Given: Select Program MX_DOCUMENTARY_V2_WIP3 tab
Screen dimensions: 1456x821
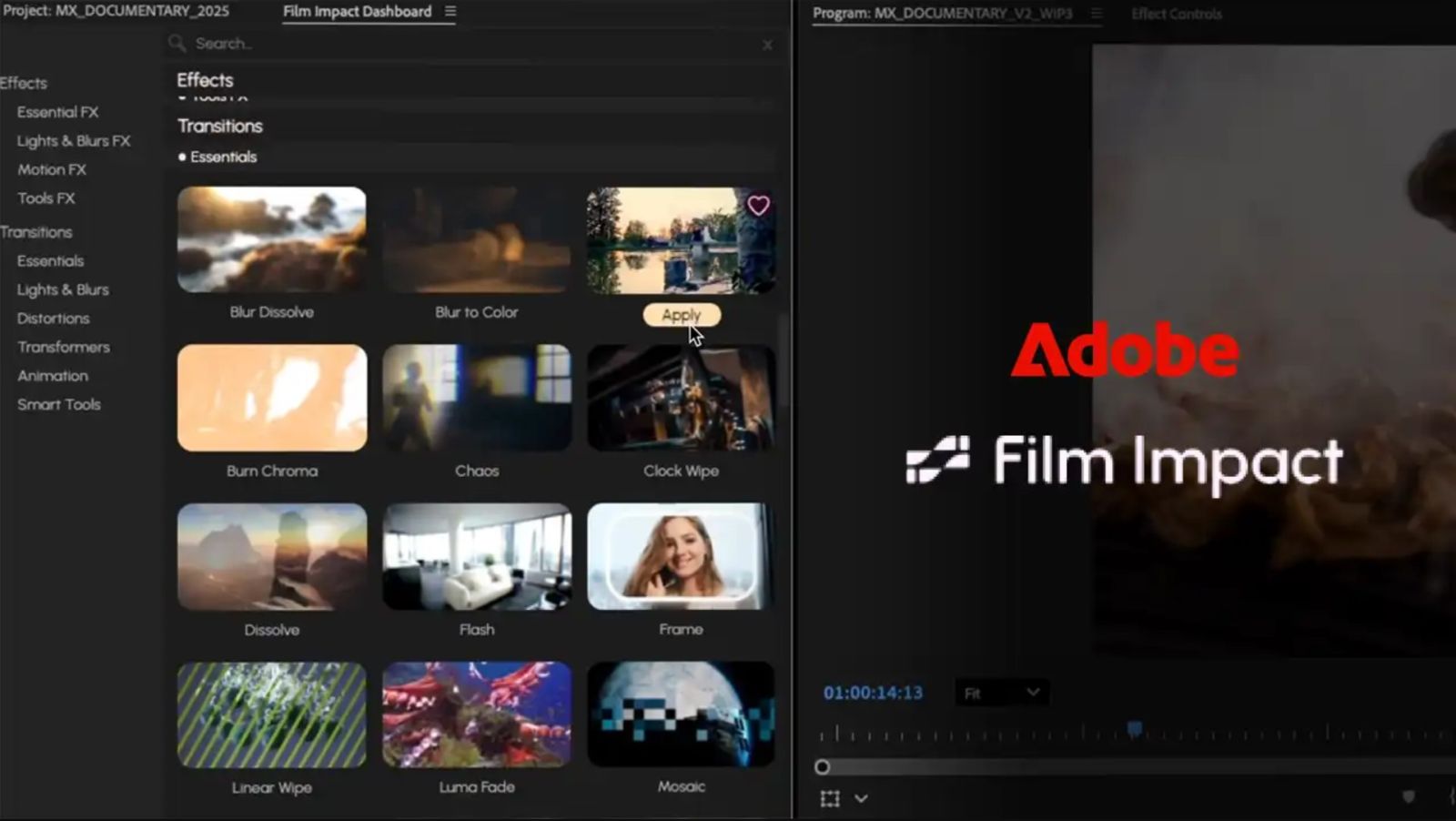Looking at the screenshot, I should 942,14.
